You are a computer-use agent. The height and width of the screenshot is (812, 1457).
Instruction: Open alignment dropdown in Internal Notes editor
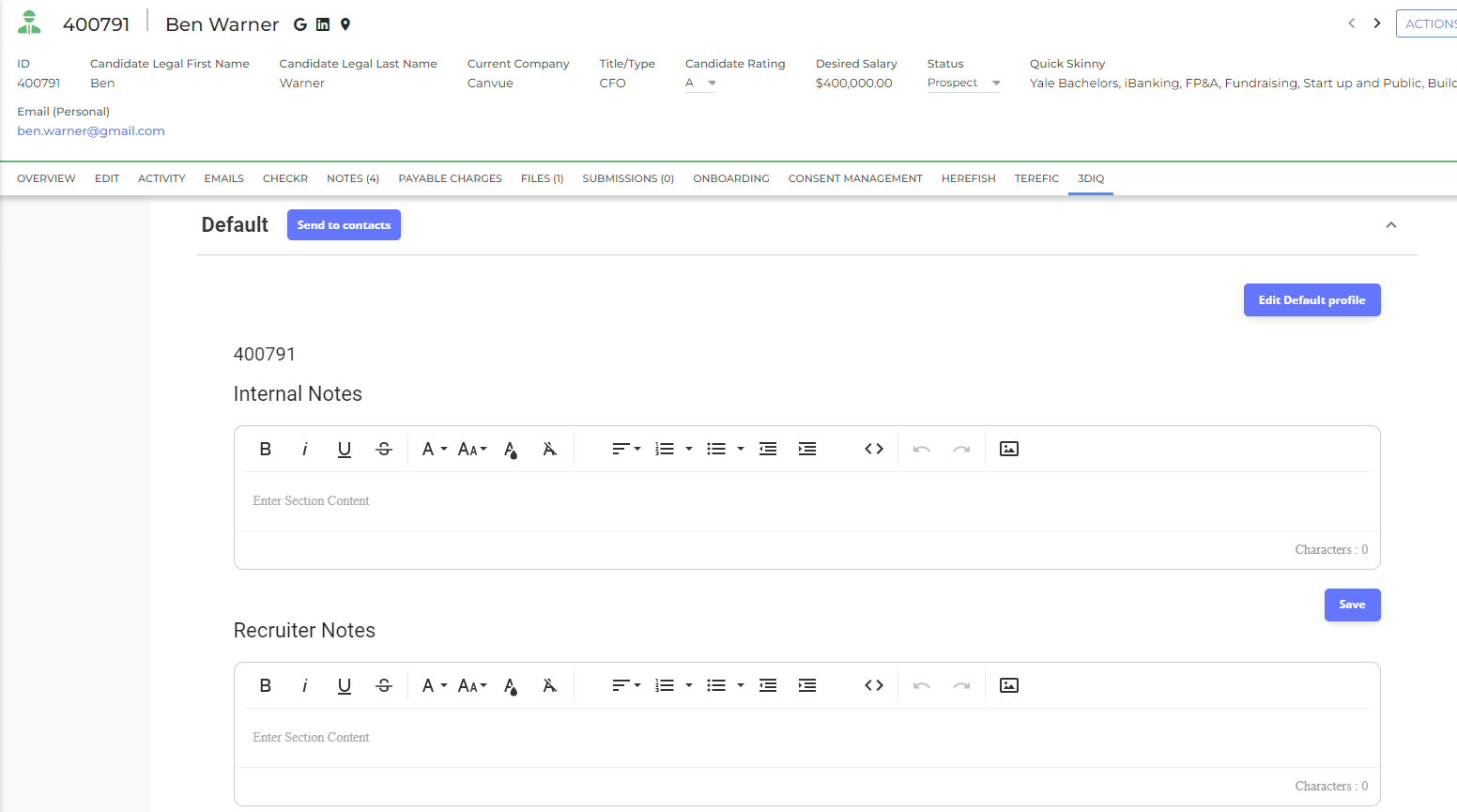click(626, 449)
